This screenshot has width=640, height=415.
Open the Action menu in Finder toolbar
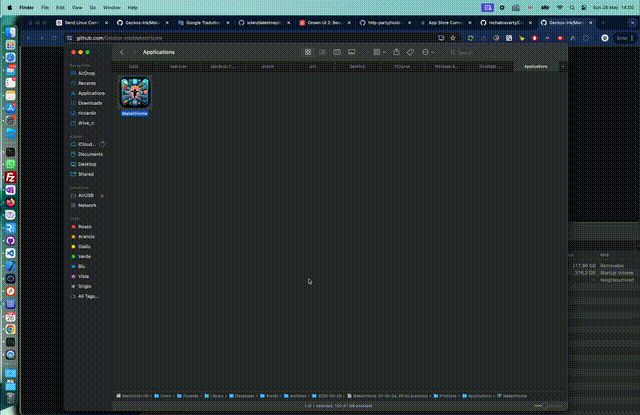[427, 52]
